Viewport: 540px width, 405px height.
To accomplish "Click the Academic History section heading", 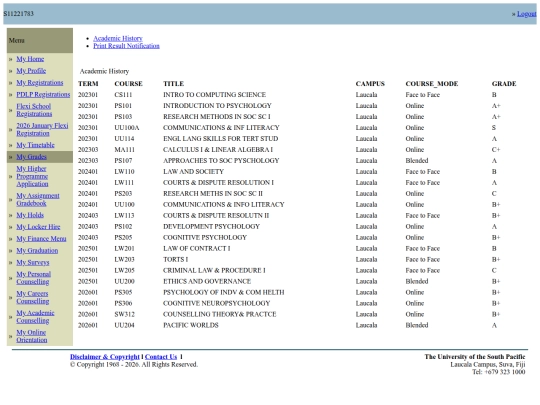I will coord(104,71).
